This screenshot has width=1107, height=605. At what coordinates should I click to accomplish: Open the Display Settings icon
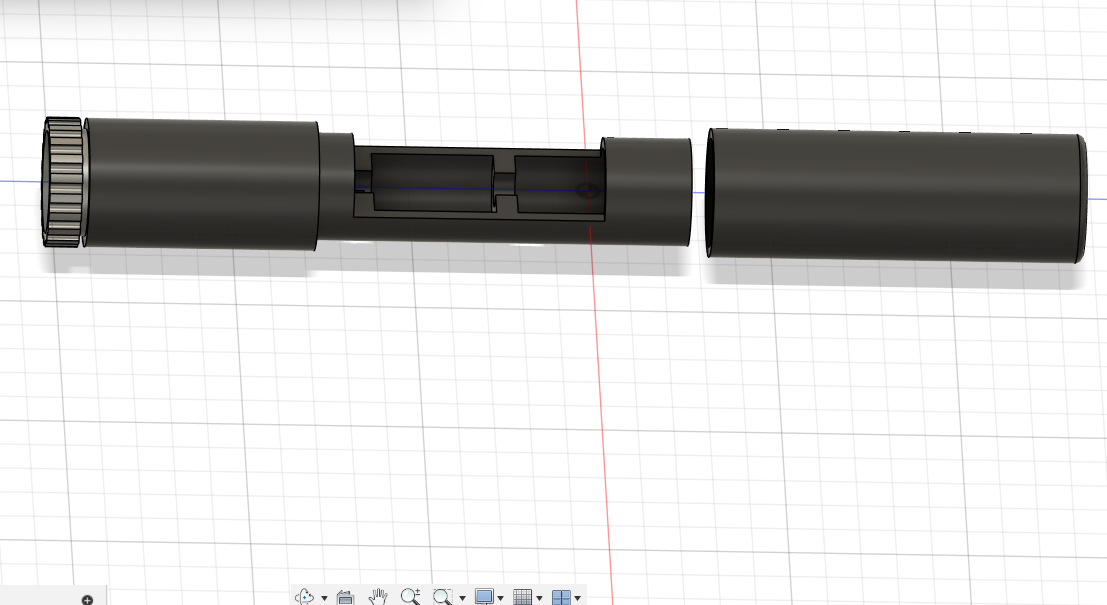point(483,595)
